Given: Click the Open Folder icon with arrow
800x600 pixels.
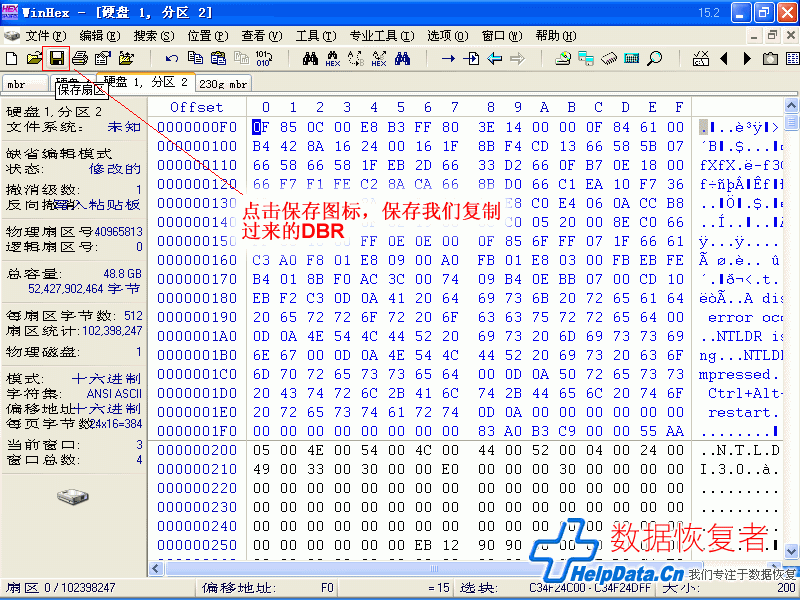Looking at the screenshot, I should (126, 58).
